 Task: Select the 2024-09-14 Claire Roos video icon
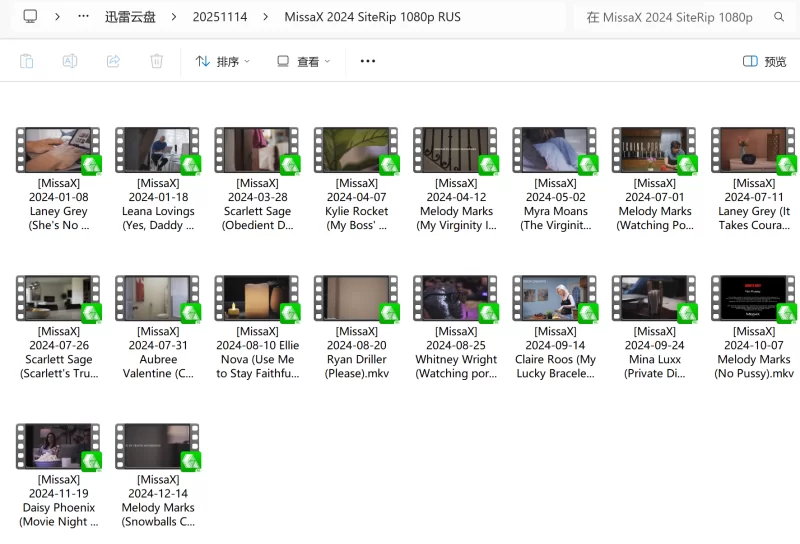pos(555,299)
